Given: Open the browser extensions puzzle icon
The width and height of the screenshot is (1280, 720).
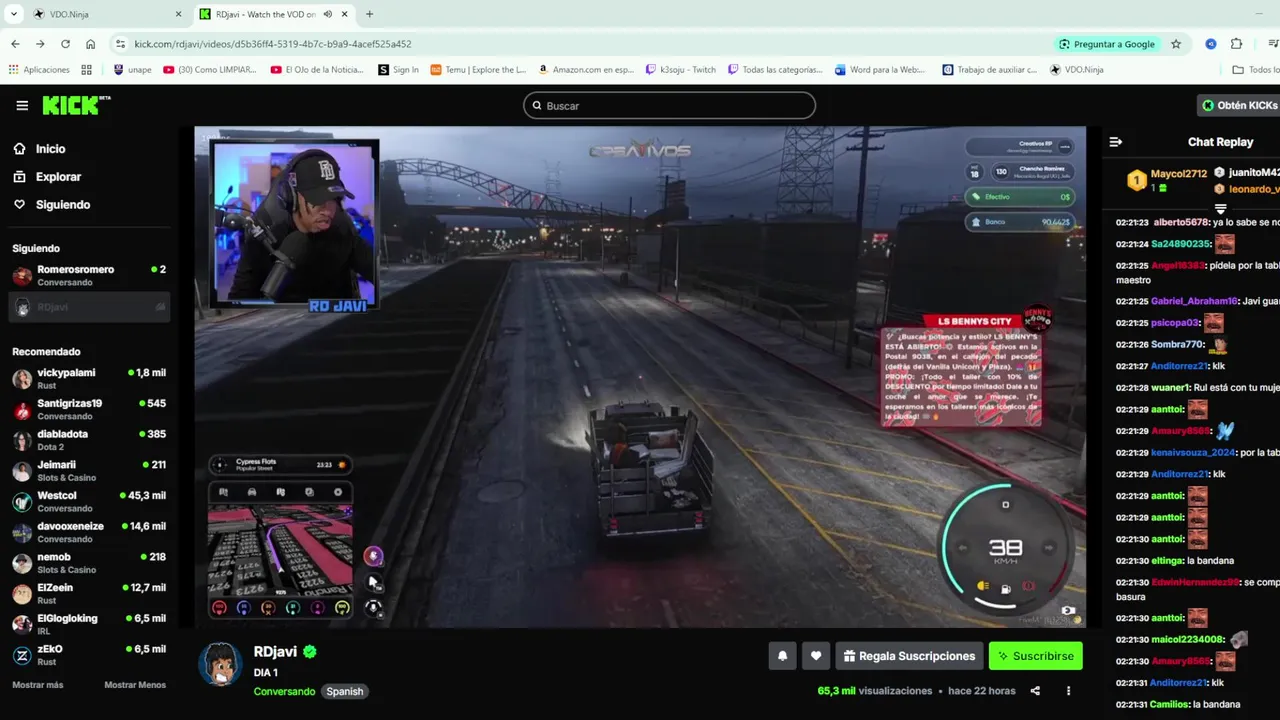Looking at the screenshot, I should pos(1236,44).
